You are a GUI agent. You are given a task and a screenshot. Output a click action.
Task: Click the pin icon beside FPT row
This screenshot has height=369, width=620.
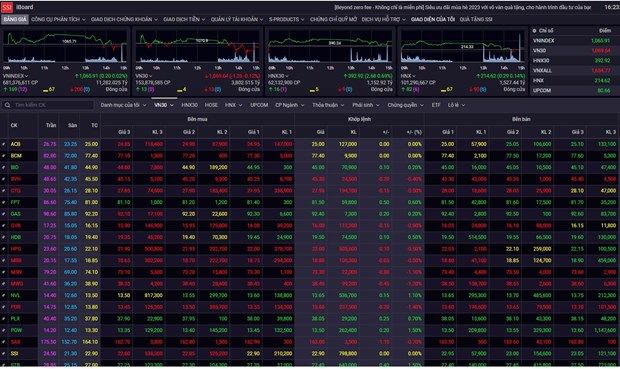coord(4,202)
